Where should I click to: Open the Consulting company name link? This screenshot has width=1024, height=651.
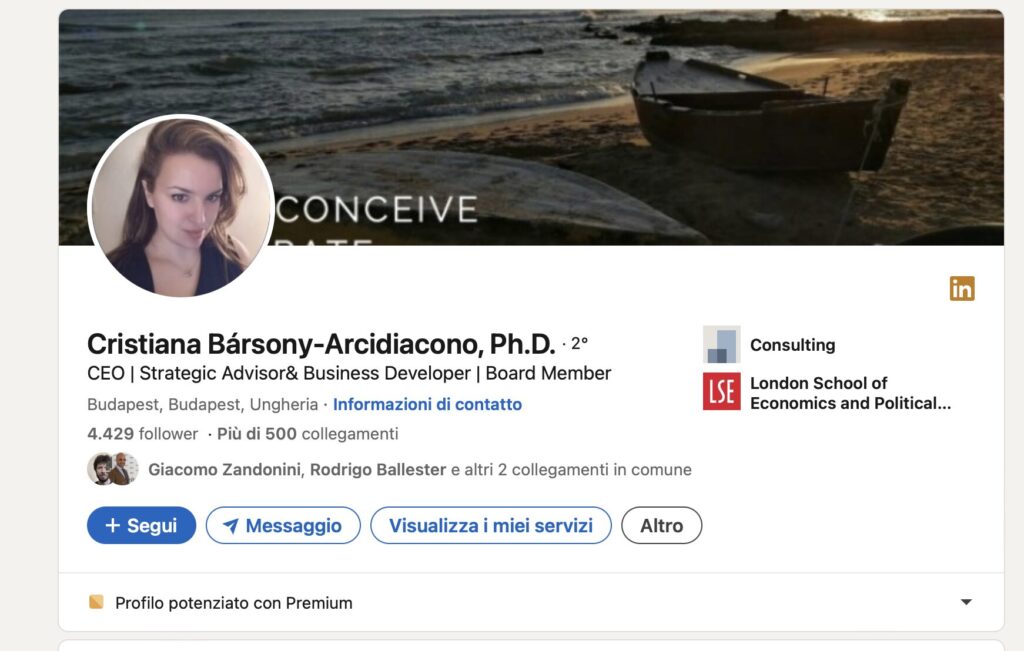tap(792, 345)
